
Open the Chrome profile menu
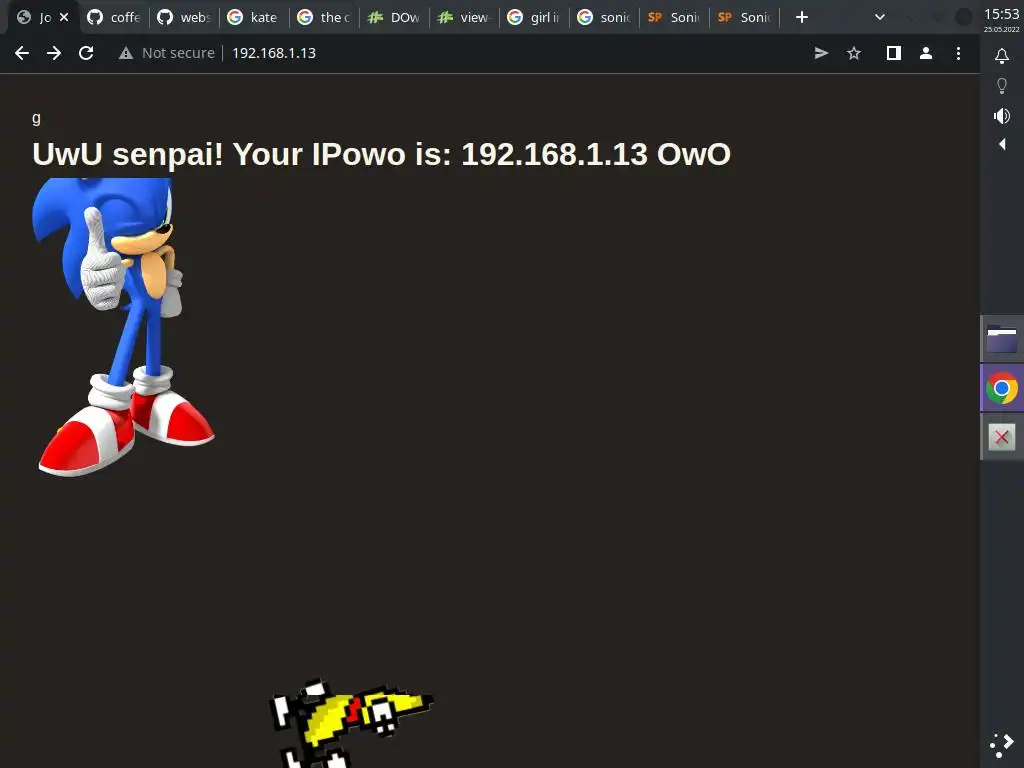click(925, 53)
